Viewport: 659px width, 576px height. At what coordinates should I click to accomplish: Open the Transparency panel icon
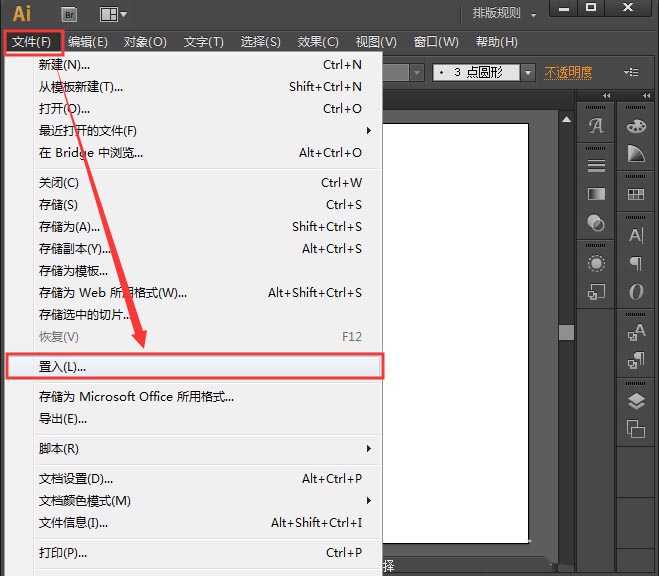point(596,223)
